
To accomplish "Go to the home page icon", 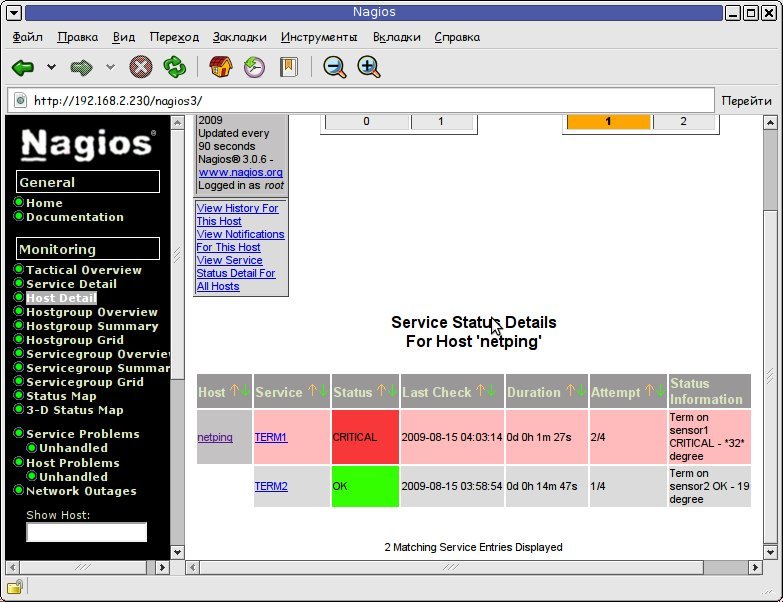I will pos(221,66).
